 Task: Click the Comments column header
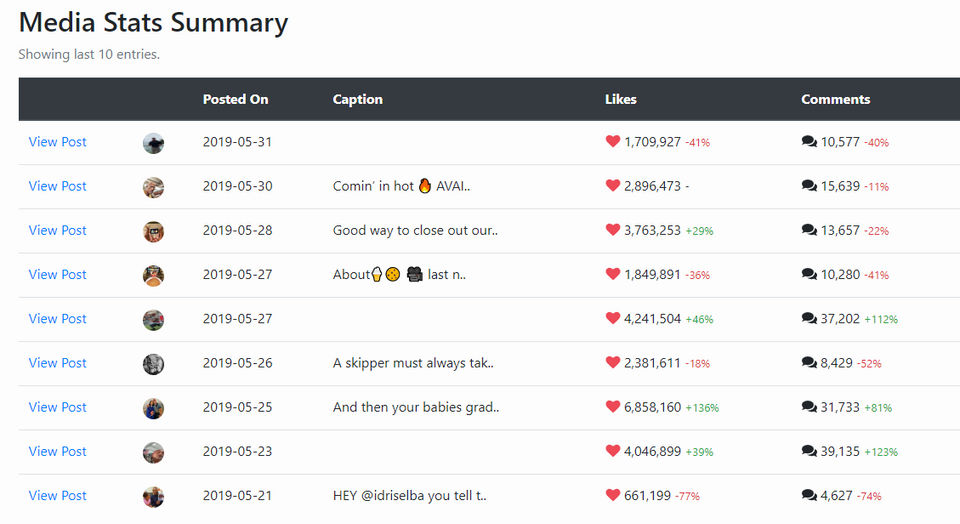[x=836, y=99]
